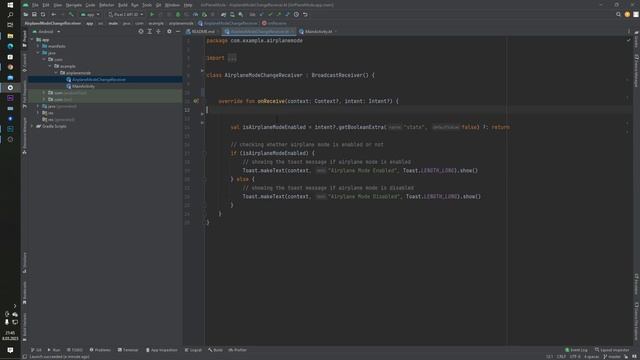The height and width of the screenshot is (360, 640).
Task: Click the Windows taskbar search icon
Action: pos(10,15)
